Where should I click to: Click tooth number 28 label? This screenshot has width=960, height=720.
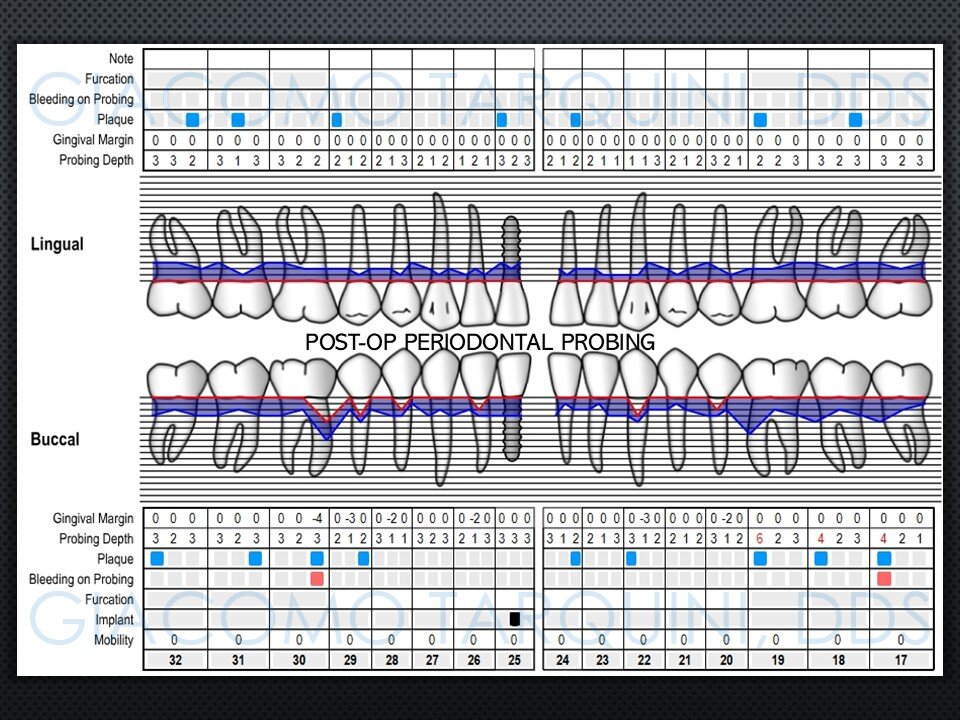[391, 661]
